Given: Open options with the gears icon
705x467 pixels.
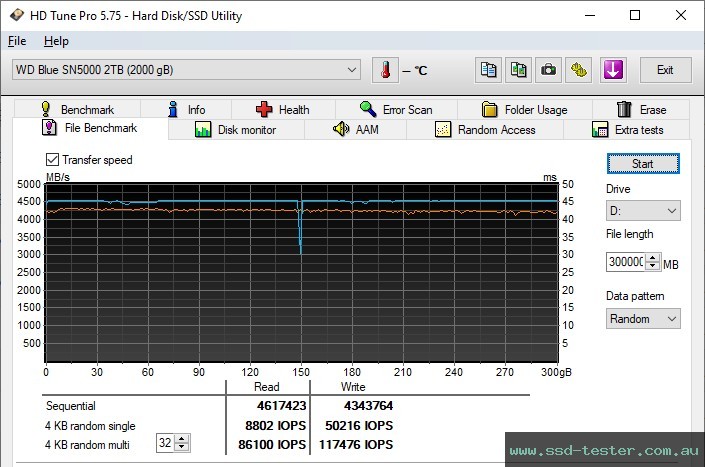Looking at the screenshot, I should pos(580,70).
